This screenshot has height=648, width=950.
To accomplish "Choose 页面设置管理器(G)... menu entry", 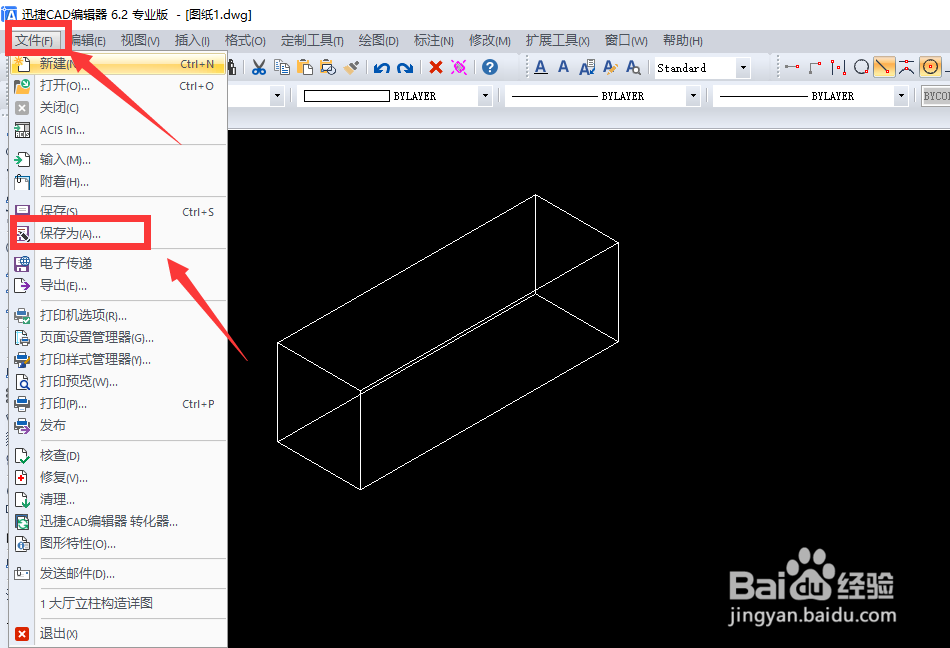I will click(118, 337).
